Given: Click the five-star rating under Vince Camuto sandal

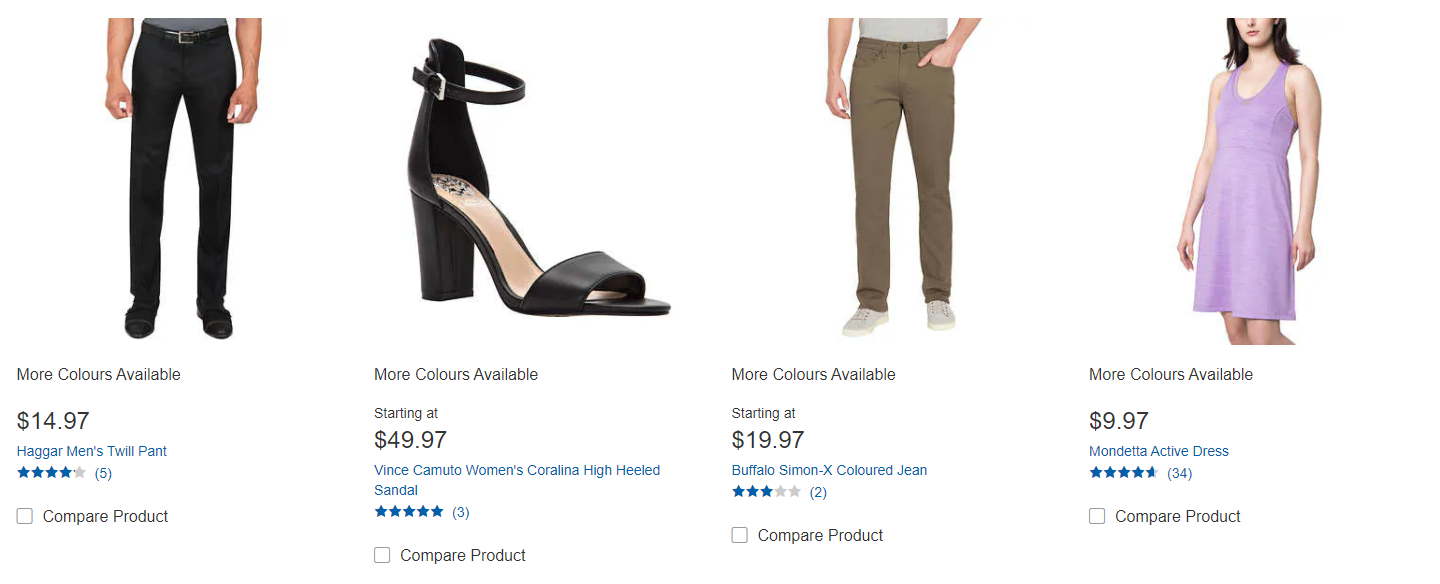Looking at the screenshot, I should pyautogui.click(x=409, y=512).
